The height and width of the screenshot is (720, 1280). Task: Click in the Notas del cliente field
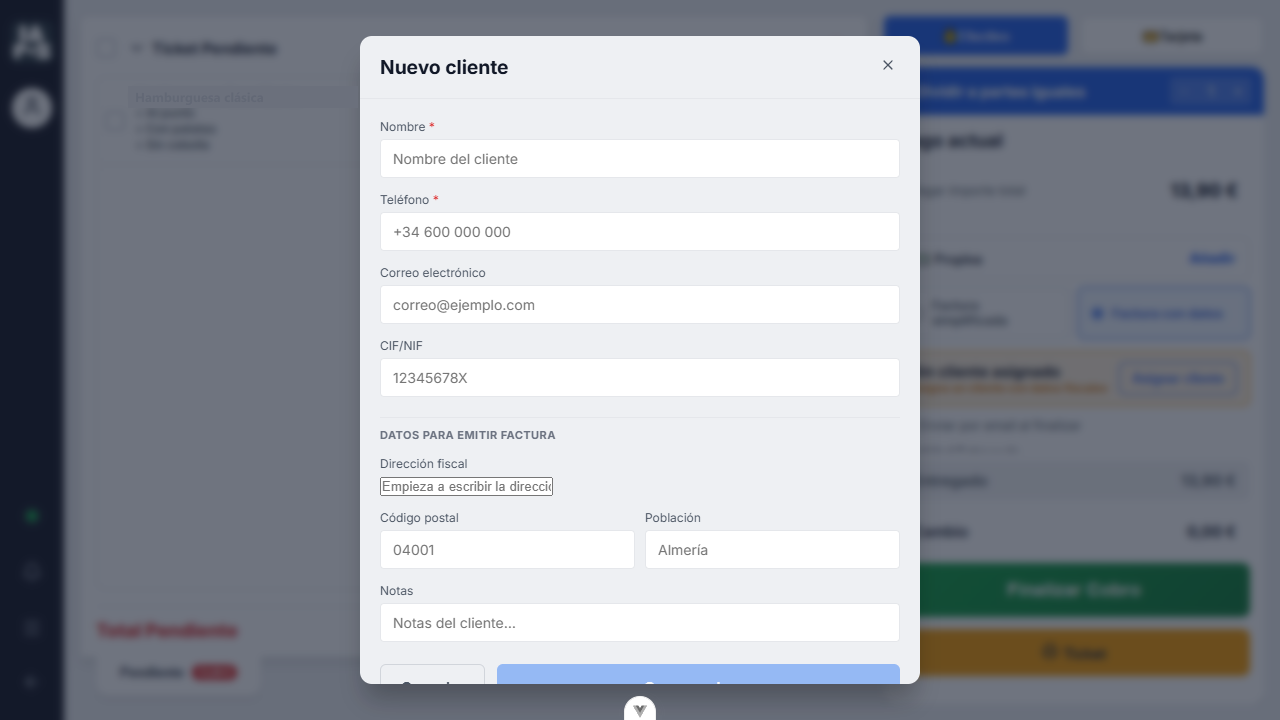[640, 623]
